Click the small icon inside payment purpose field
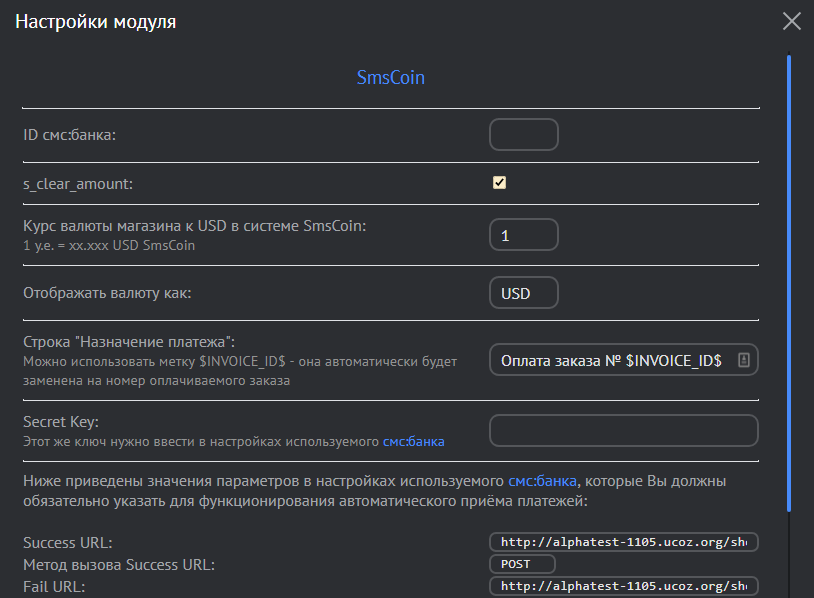Screen dimensions: 814x598 click(743, 361)
